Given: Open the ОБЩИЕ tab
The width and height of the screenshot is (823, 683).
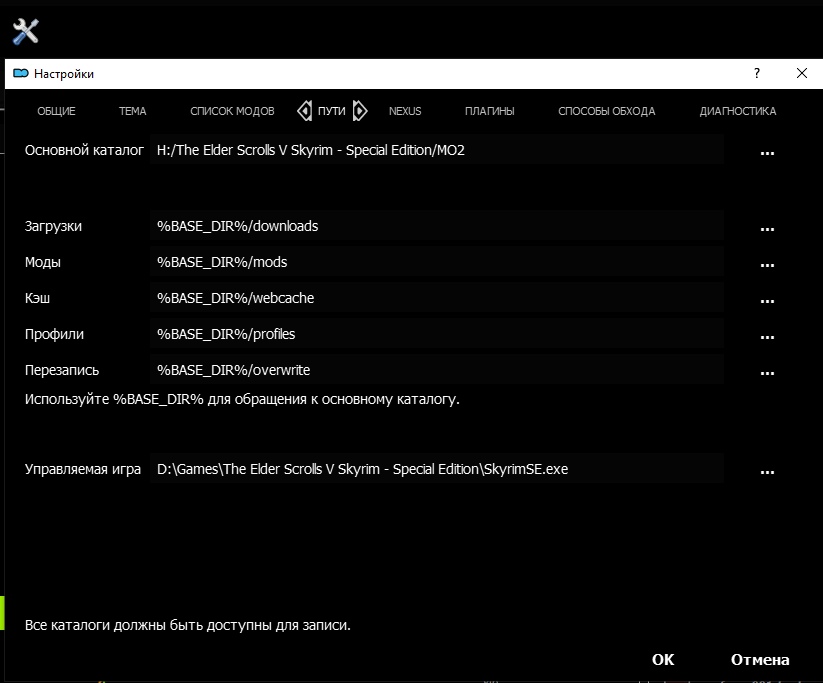Looking at the screenshot, I should click(x=56, y=111).
